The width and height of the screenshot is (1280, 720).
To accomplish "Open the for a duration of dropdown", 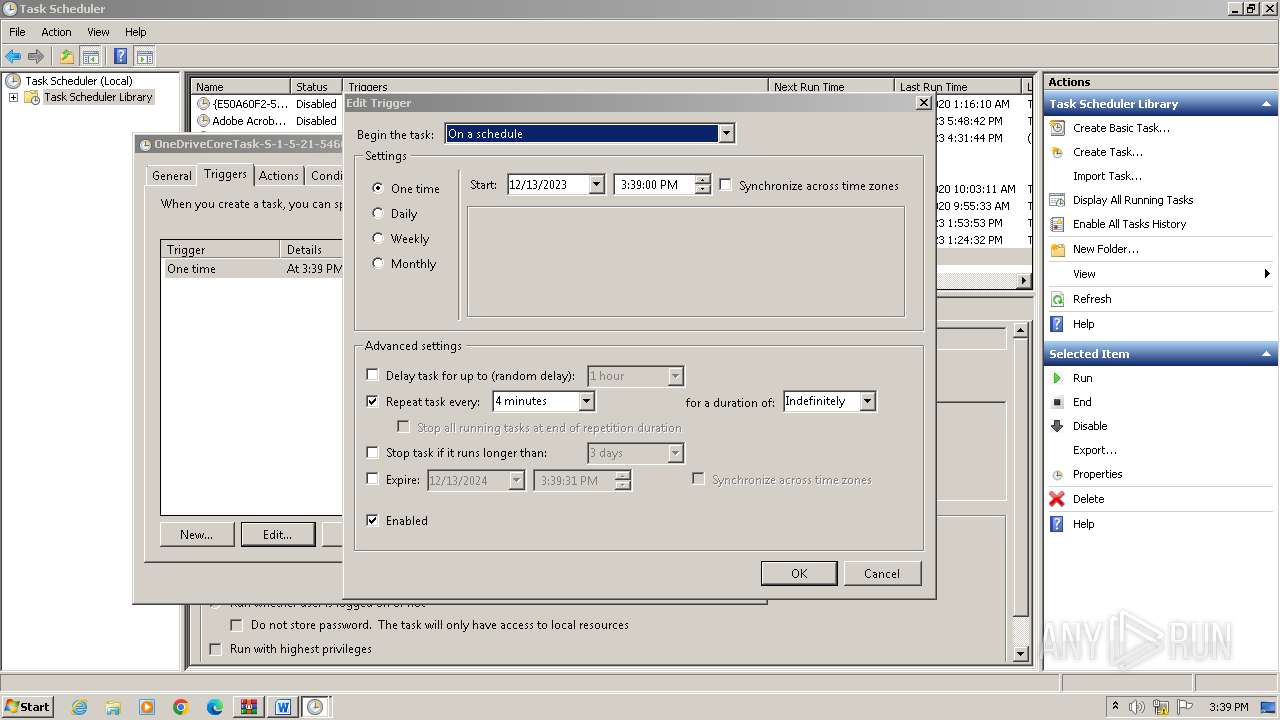I will [x=867, y=401].
